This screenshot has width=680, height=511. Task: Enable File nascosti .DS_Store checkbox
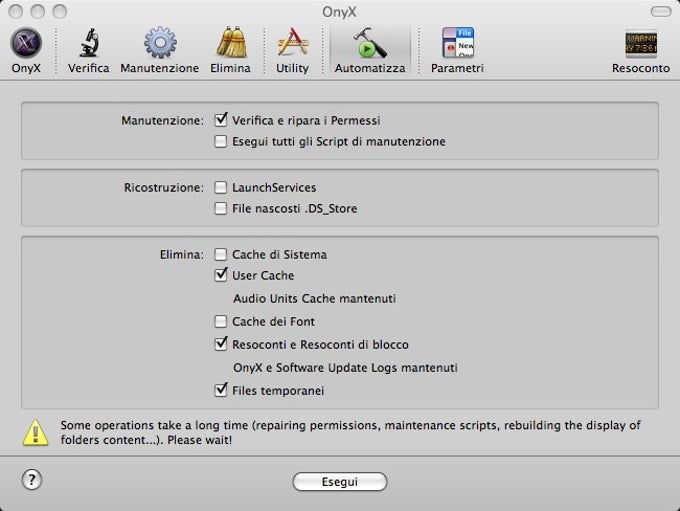[221, 209]
